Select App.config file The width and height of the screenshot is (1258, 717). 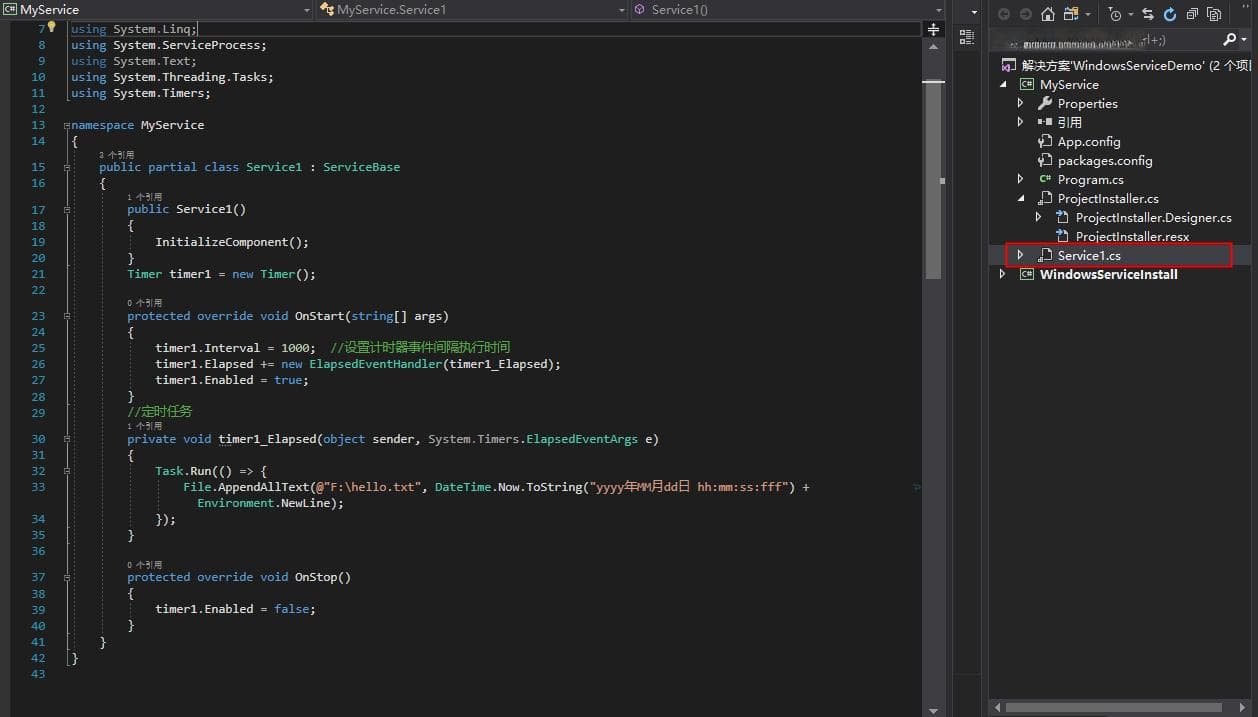tap(1089, 141)
